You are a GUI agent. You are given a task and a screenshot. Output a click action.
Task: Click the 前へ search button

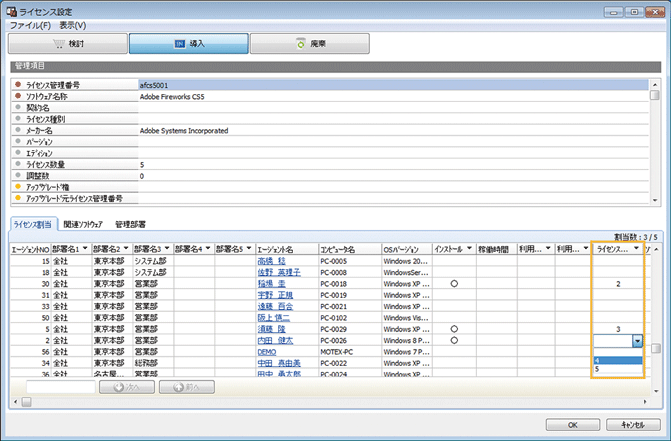coord(187,387)
